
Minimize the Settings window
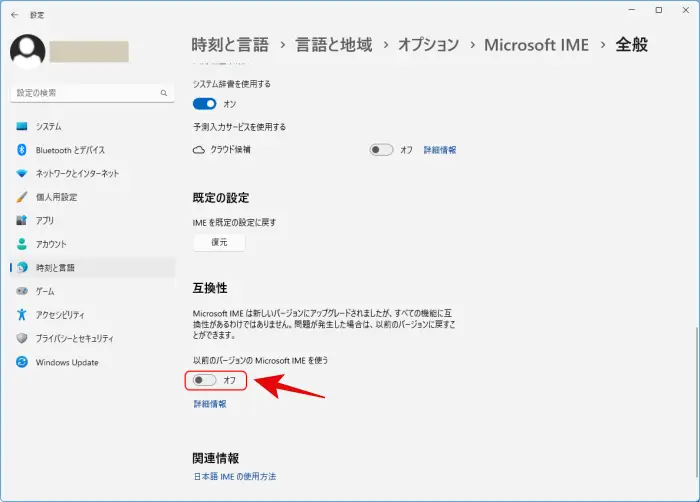pos(632,10)
